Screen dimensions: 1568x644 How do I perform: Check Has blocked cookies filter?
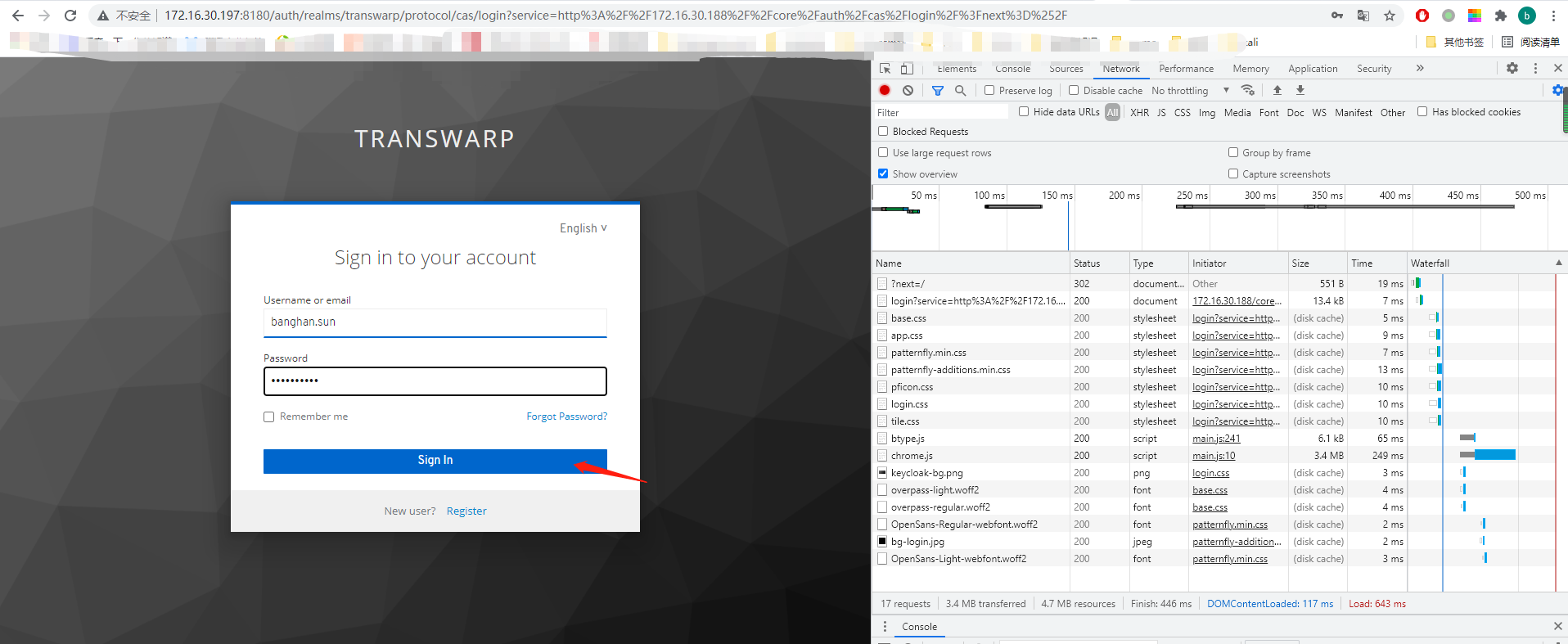pos(1422,111)
